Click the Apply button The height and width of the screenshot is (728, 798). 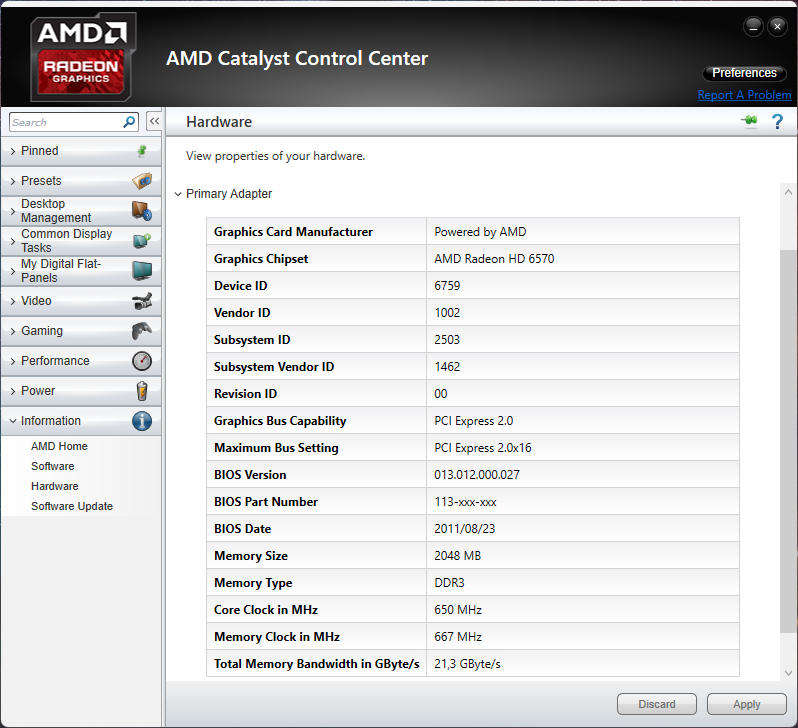747,704
